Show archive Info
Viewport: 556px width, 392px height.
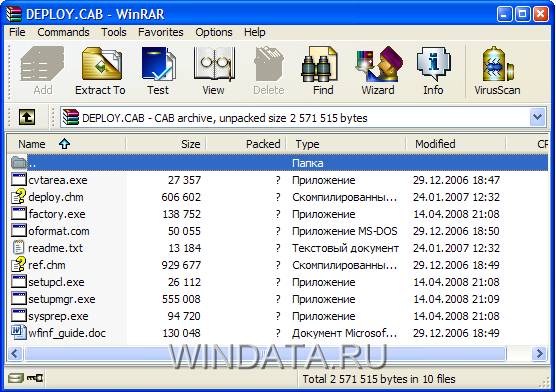click(x=433, y=71)
